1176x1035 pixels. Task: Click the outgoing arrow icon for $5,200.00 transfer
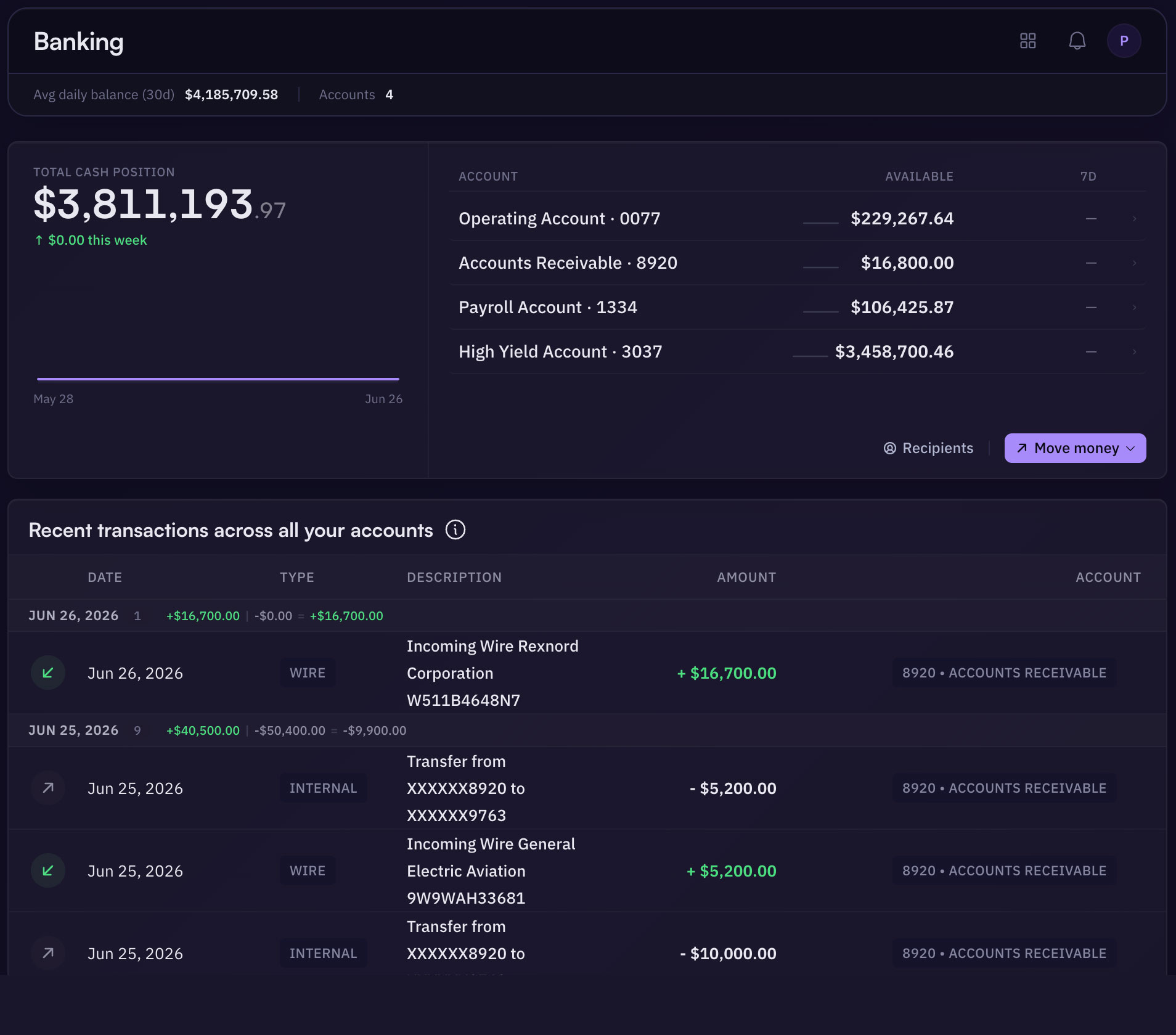click(x=48, y=788)
